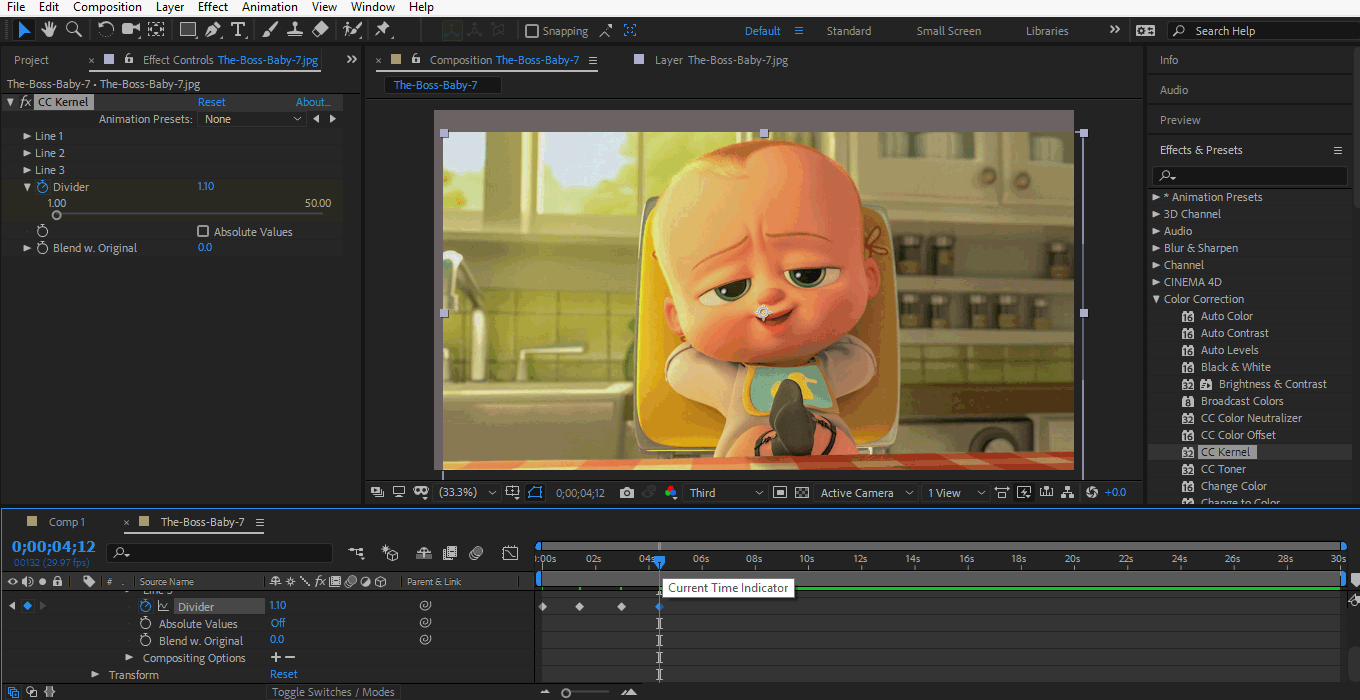This screenshot has width=1360, height=700.
Task: Reset the CC Kernel effect
Action: [x=211, y=101]
